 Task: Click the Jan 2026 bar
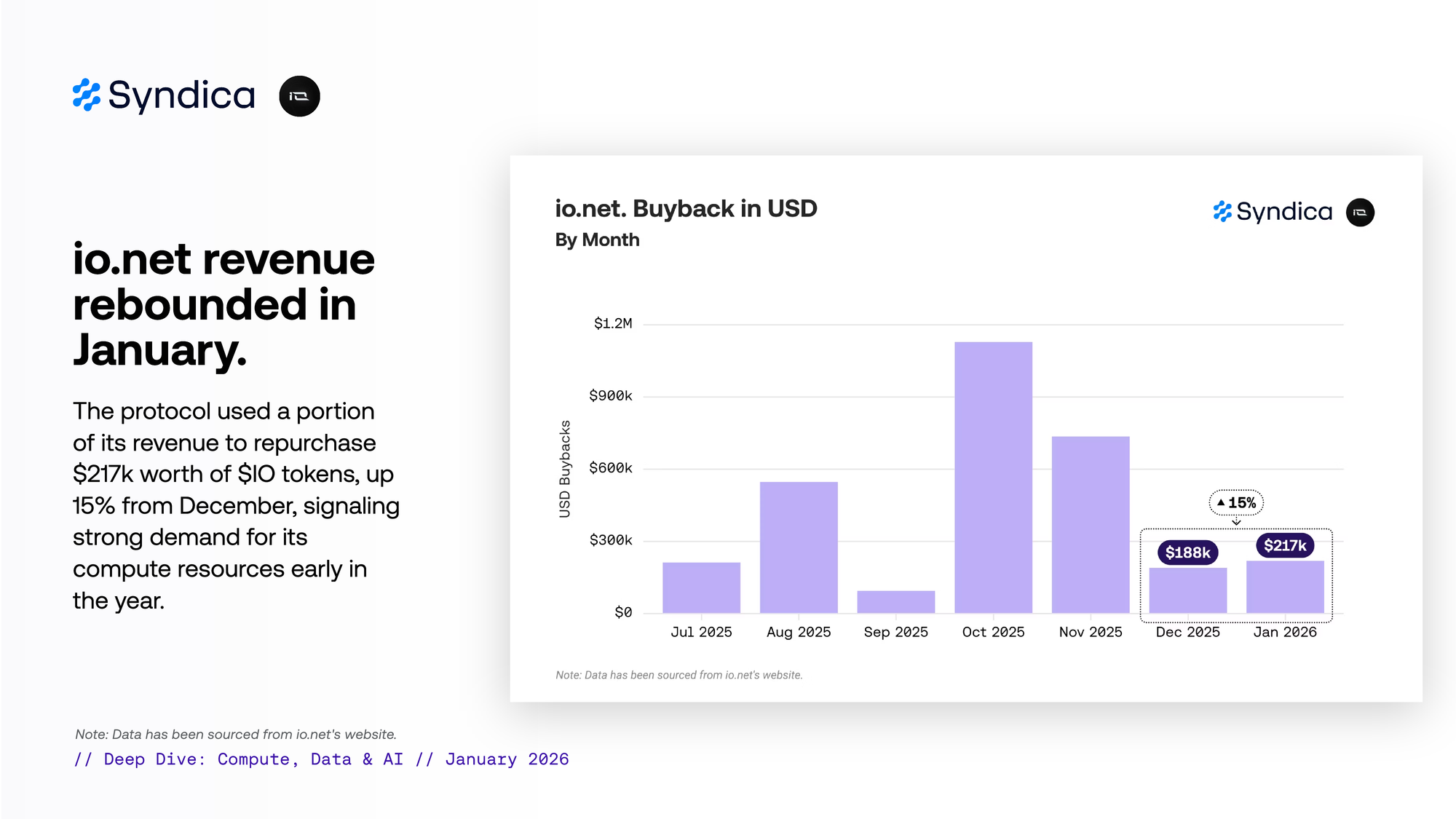1285,587
